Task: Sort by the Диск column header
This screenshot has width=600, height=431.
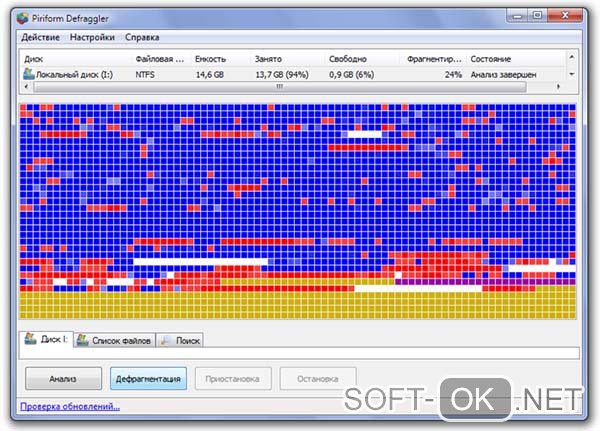Action: point(76,59)
